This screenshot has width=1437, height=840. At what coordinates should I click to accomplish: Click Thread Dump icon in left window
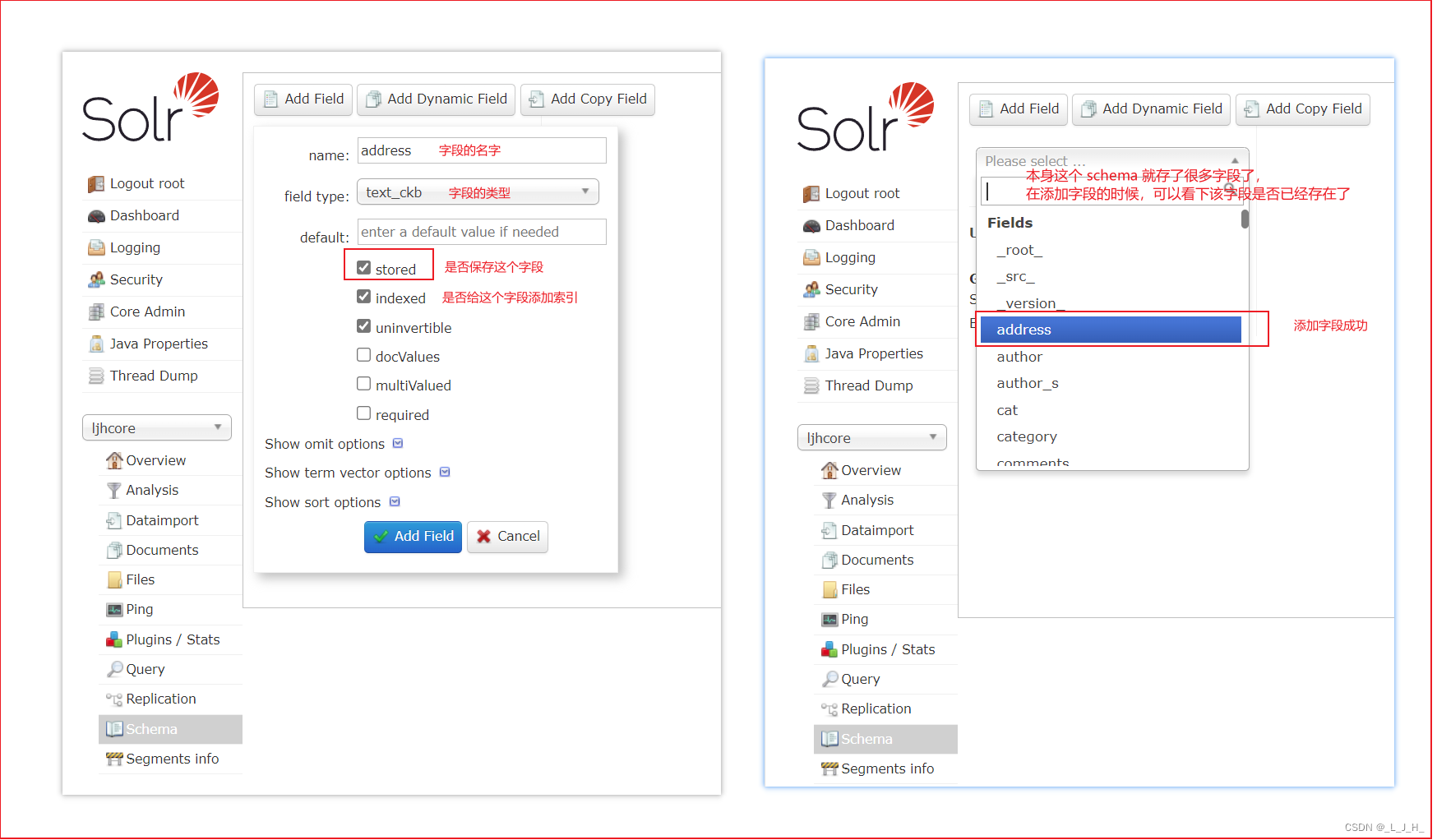point(96,376)
